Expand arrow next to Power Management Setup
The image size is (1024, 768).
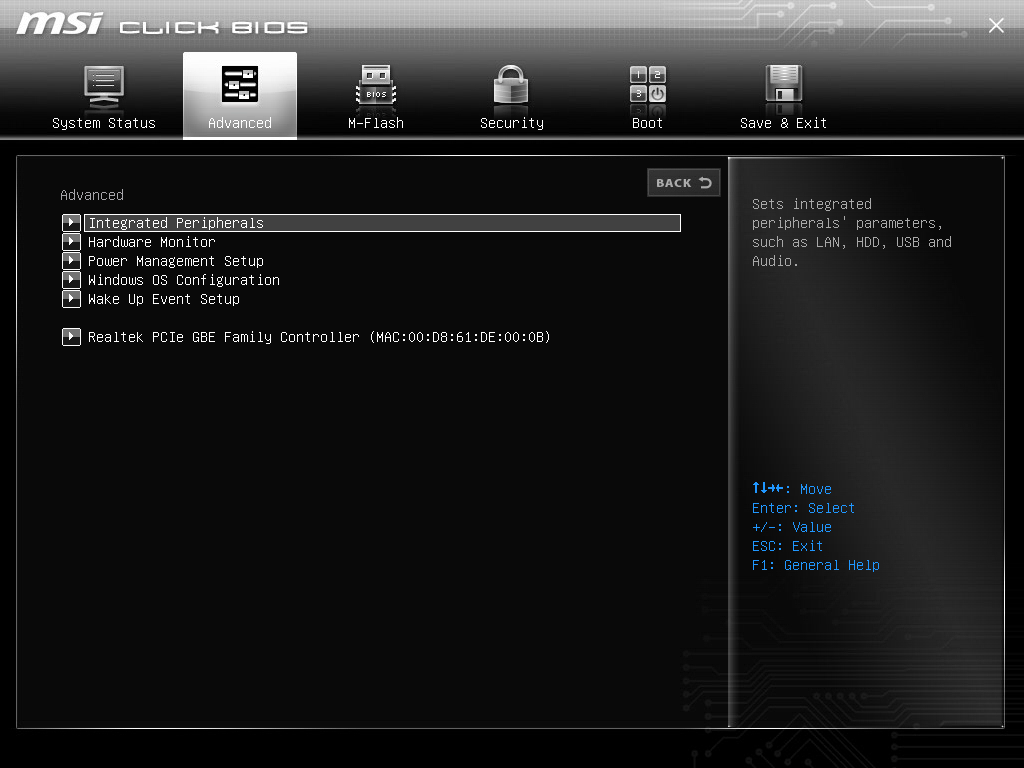point(71,261)
